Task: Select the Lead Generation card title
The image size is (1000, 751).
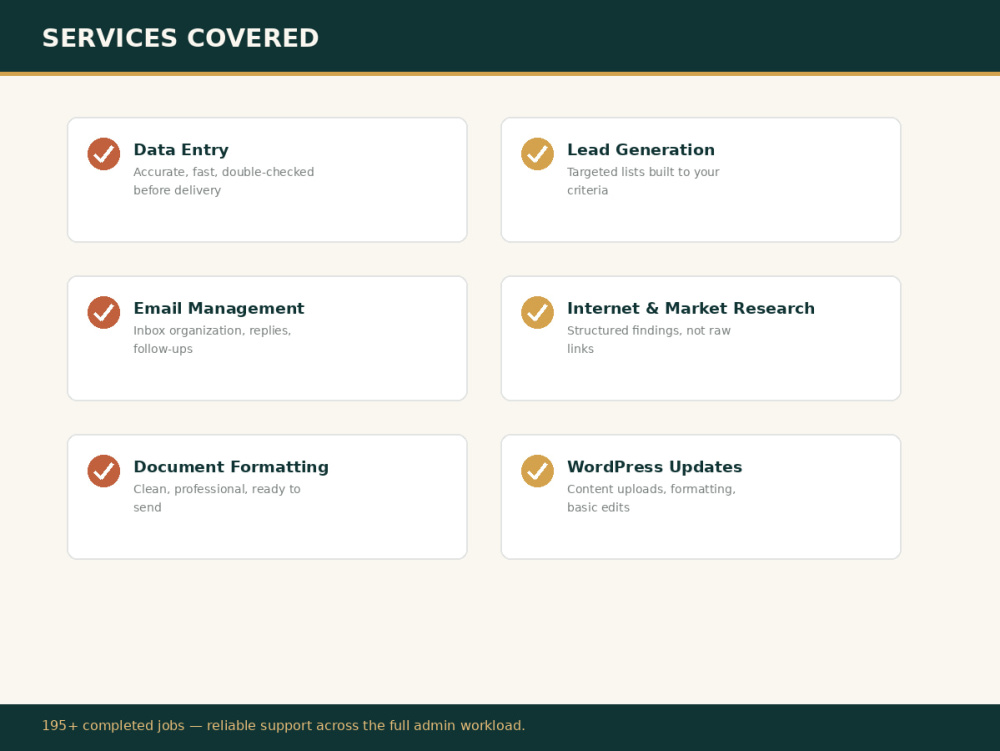Action: point(641,150)
